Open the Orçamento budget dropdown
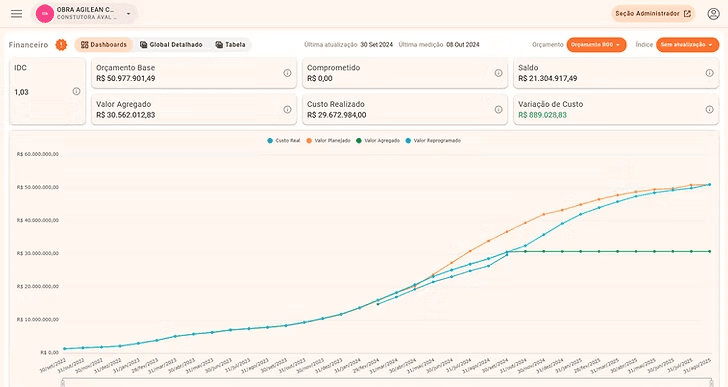728x387 pixels. tap(596, 45)
